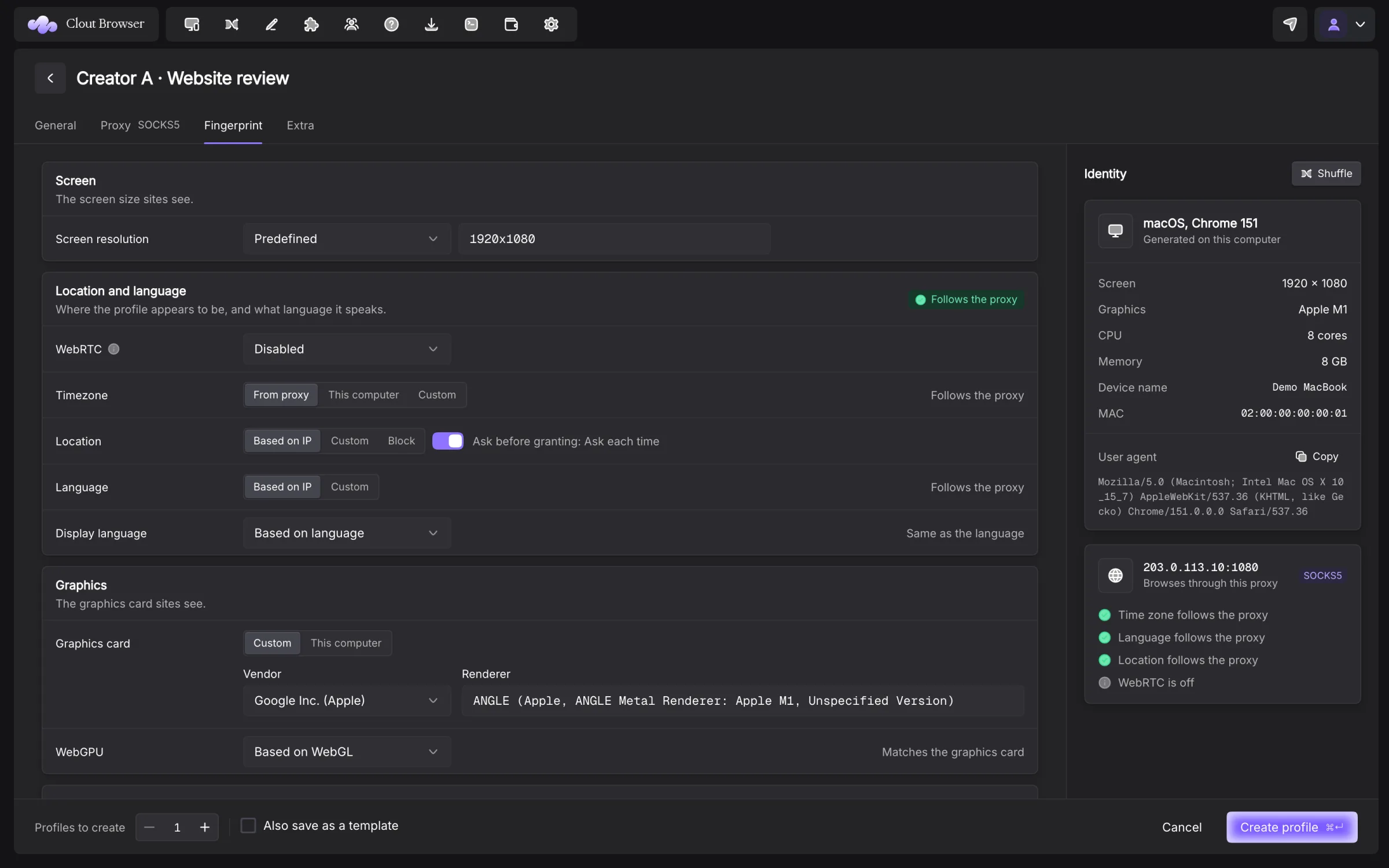Open the Proxy SOCKS5 tab

(140, 126)
